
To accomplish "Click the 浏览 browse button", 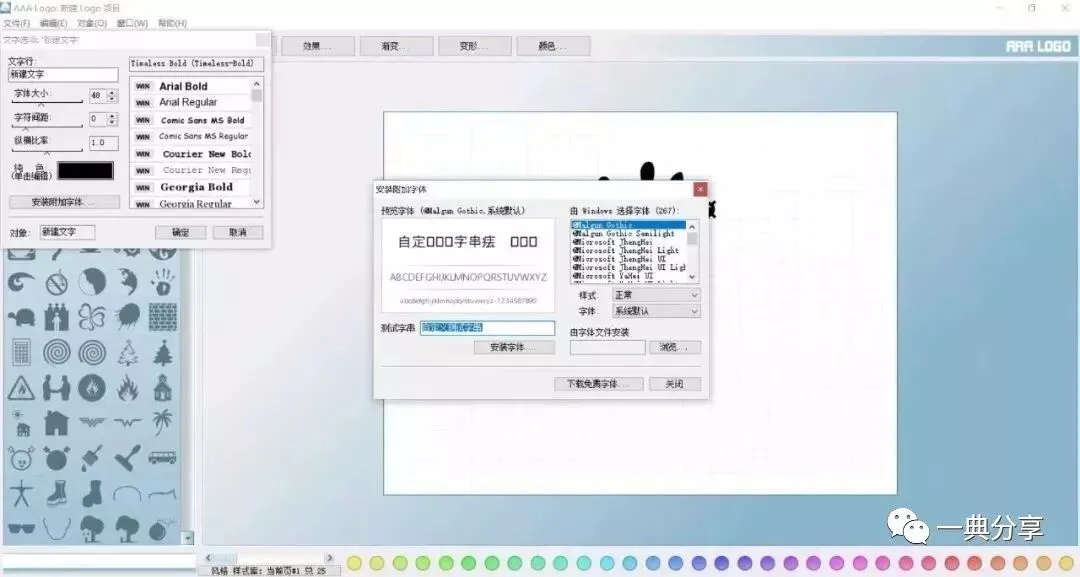I will click(674, 348).
